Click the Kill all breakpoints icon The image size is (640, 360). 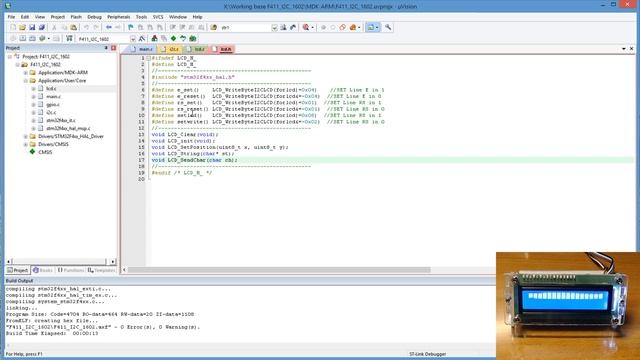(x=352, y=27)
